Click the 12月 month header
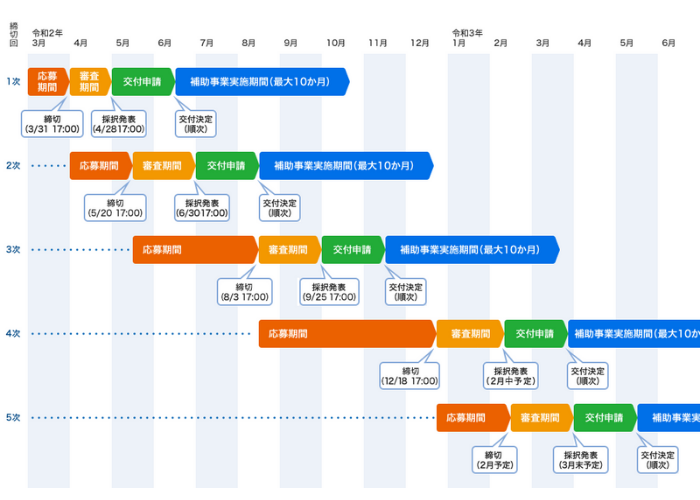The image size is (700, 500). tap(419, 43)
